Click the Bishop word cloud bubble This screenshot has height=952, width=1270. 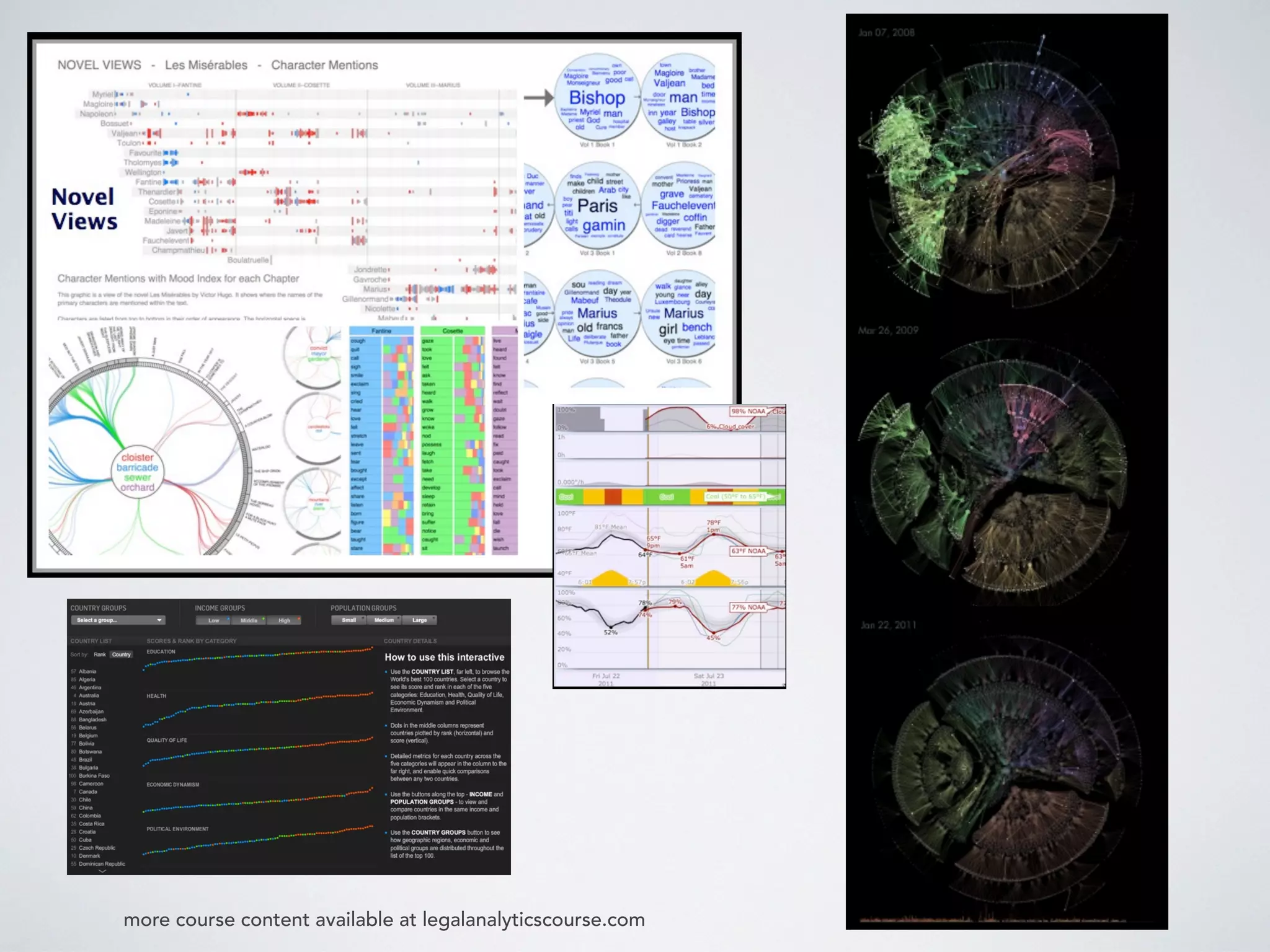pyautogui.click(x=597, y=98)
